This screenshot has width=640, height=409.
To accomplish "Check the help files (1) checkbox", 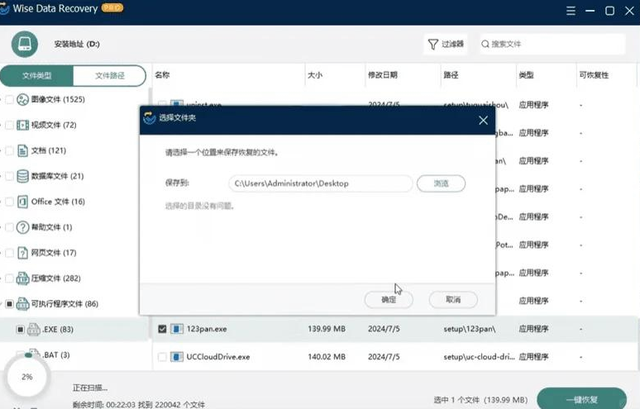I will [9, 227].
